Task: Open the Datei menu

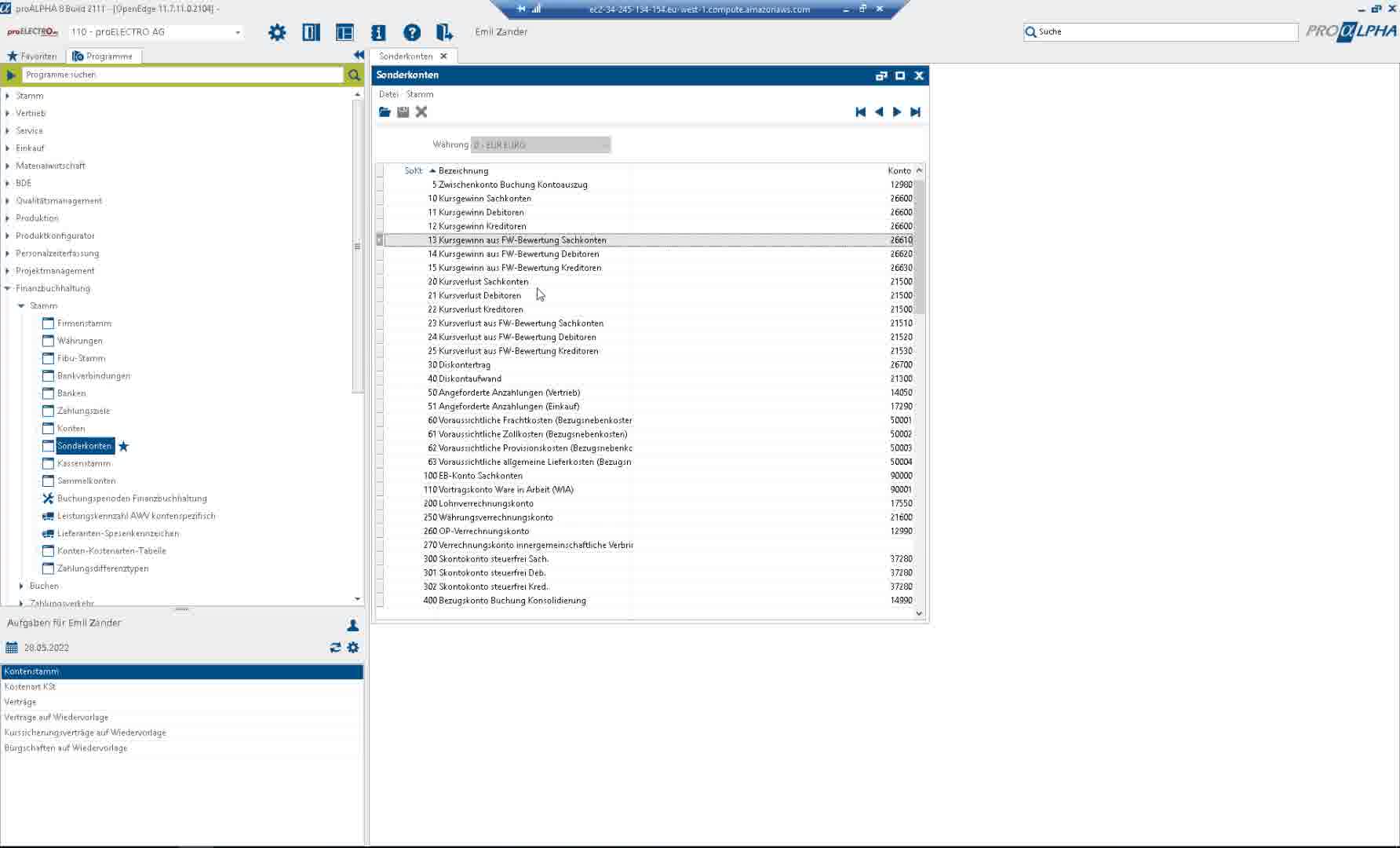Action: (x=388, y=94)
